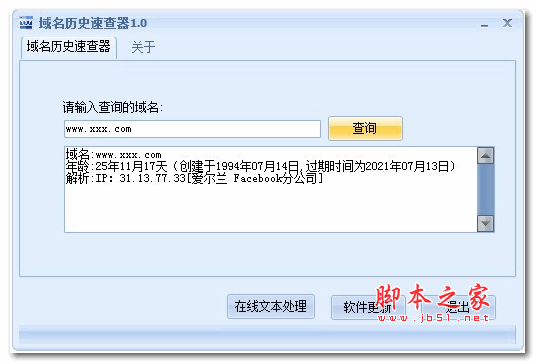This screenshot has height=364, width=536.
Task: Click the results box scrollbar down arrow
Action: click(x=485, y=224)
